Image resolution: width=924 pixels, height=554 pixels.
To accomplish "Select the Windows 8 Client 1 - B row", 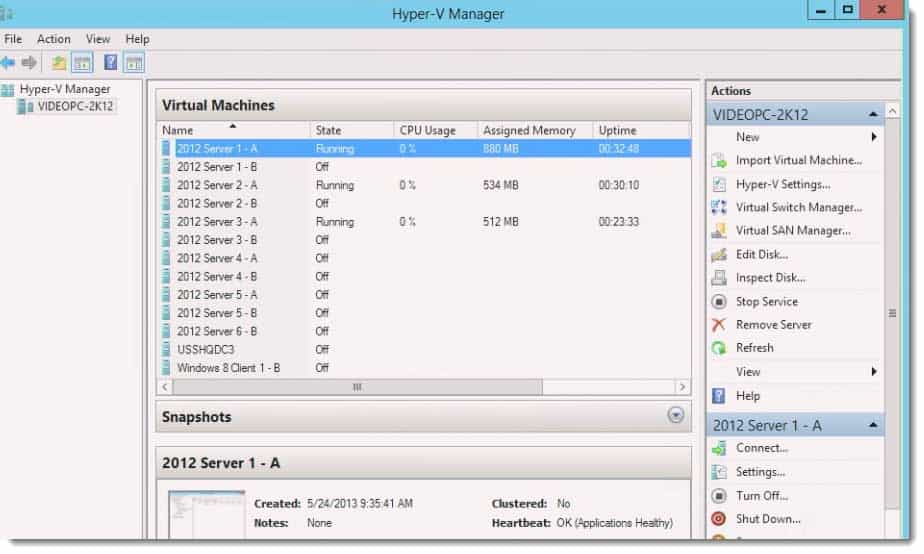I will pos(424,368).
